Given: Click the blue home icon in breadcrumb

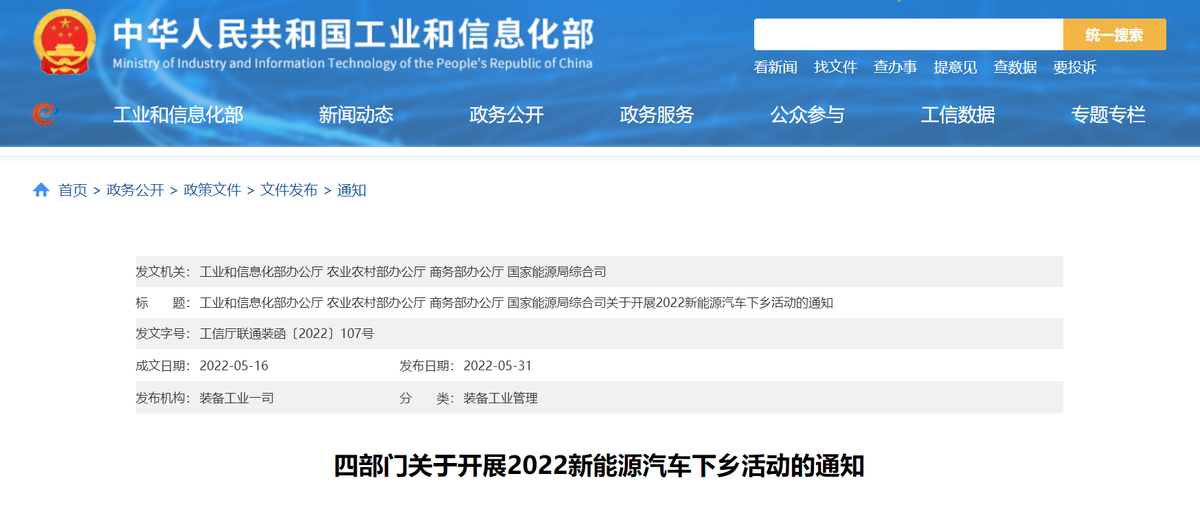Looking at the screenshot, I should 41,190.
